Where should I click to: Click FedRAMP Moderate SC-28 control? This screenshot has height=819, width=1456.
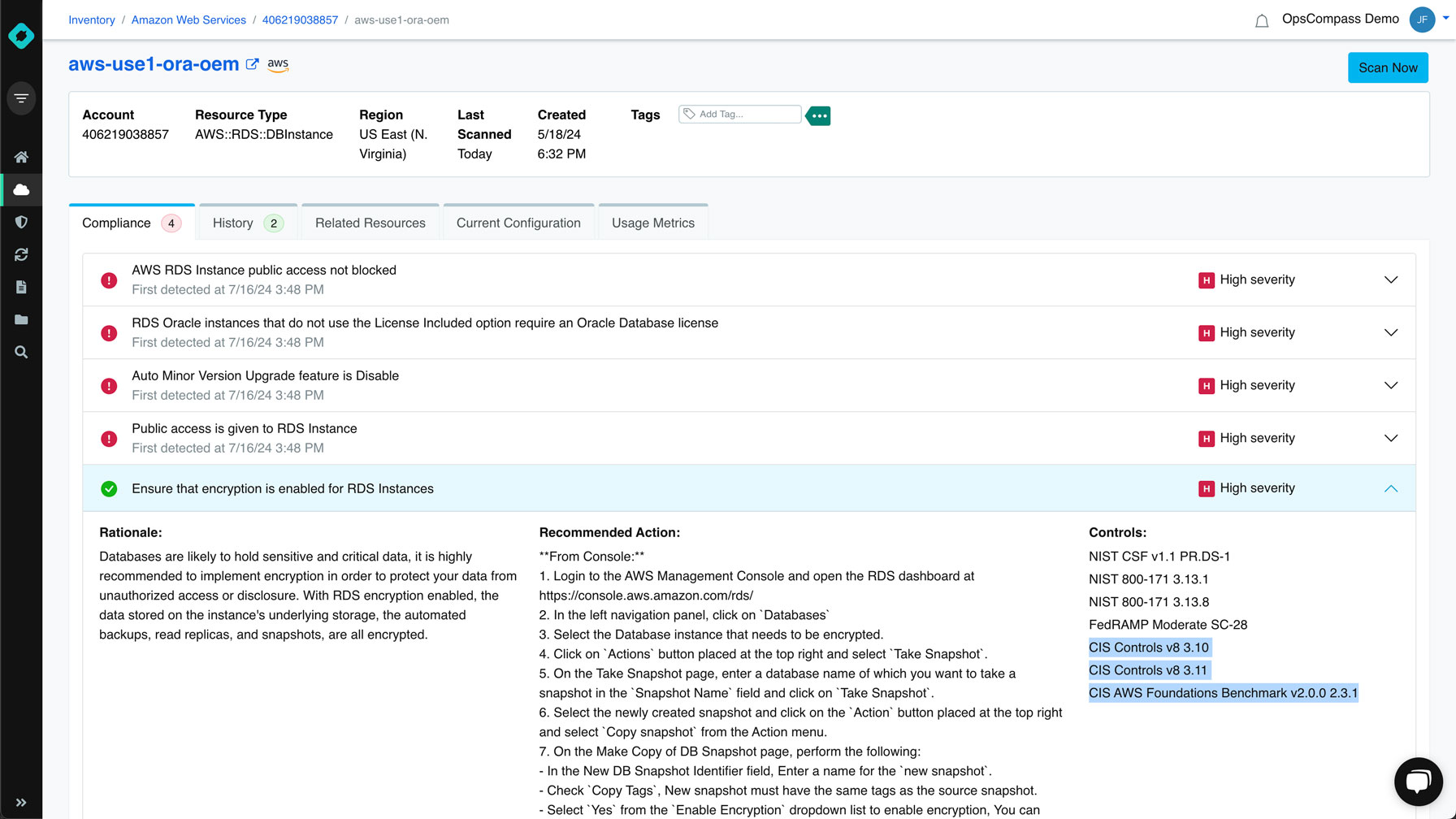point(1168,625)
